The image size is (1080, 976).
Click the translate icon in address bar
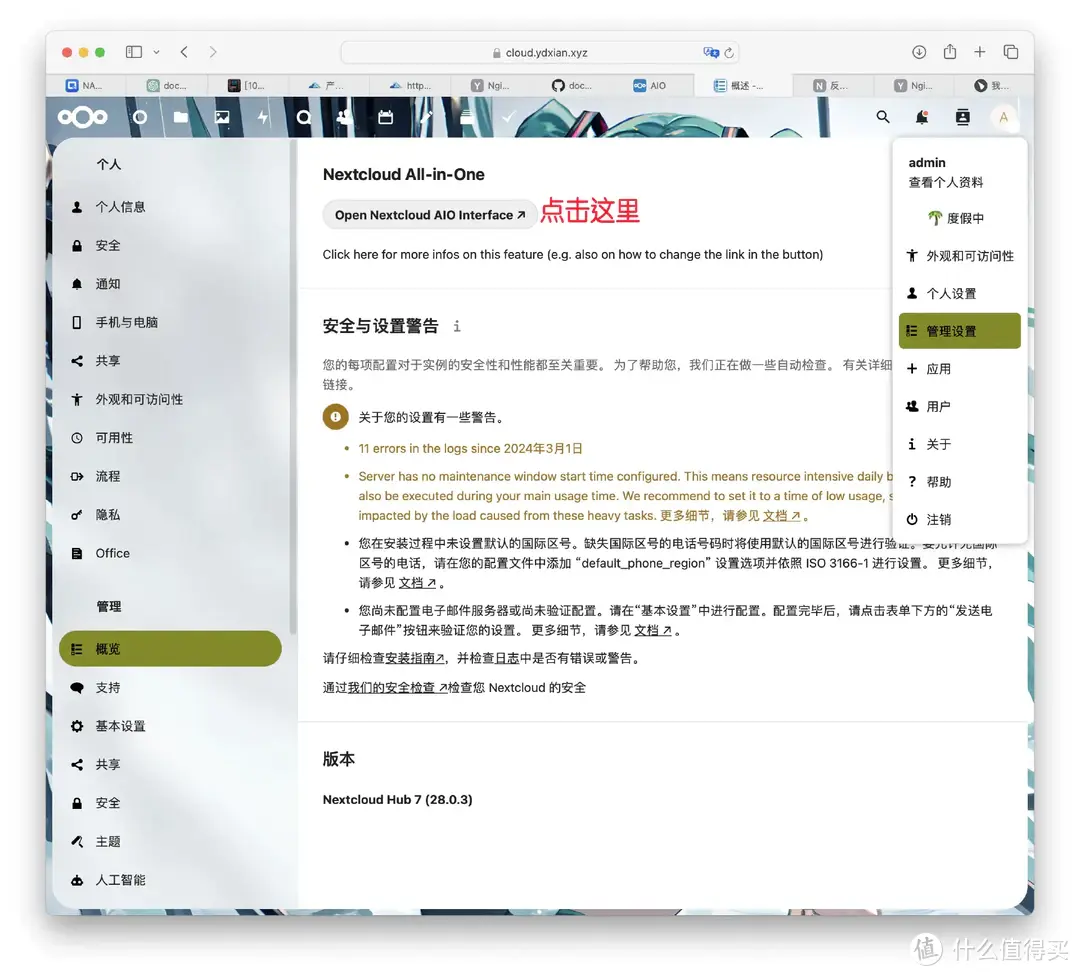point(711,52)
